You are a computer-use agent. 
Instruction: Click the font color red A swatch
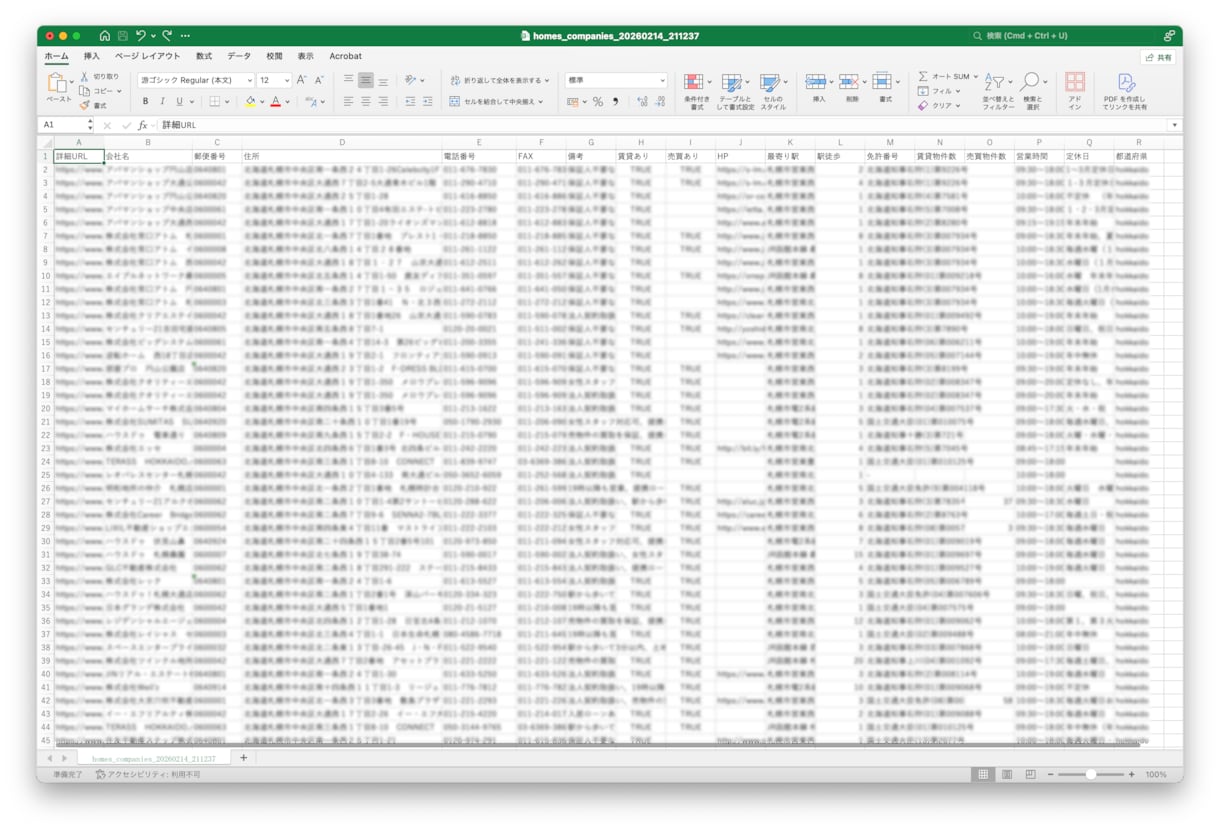[275, 102]
